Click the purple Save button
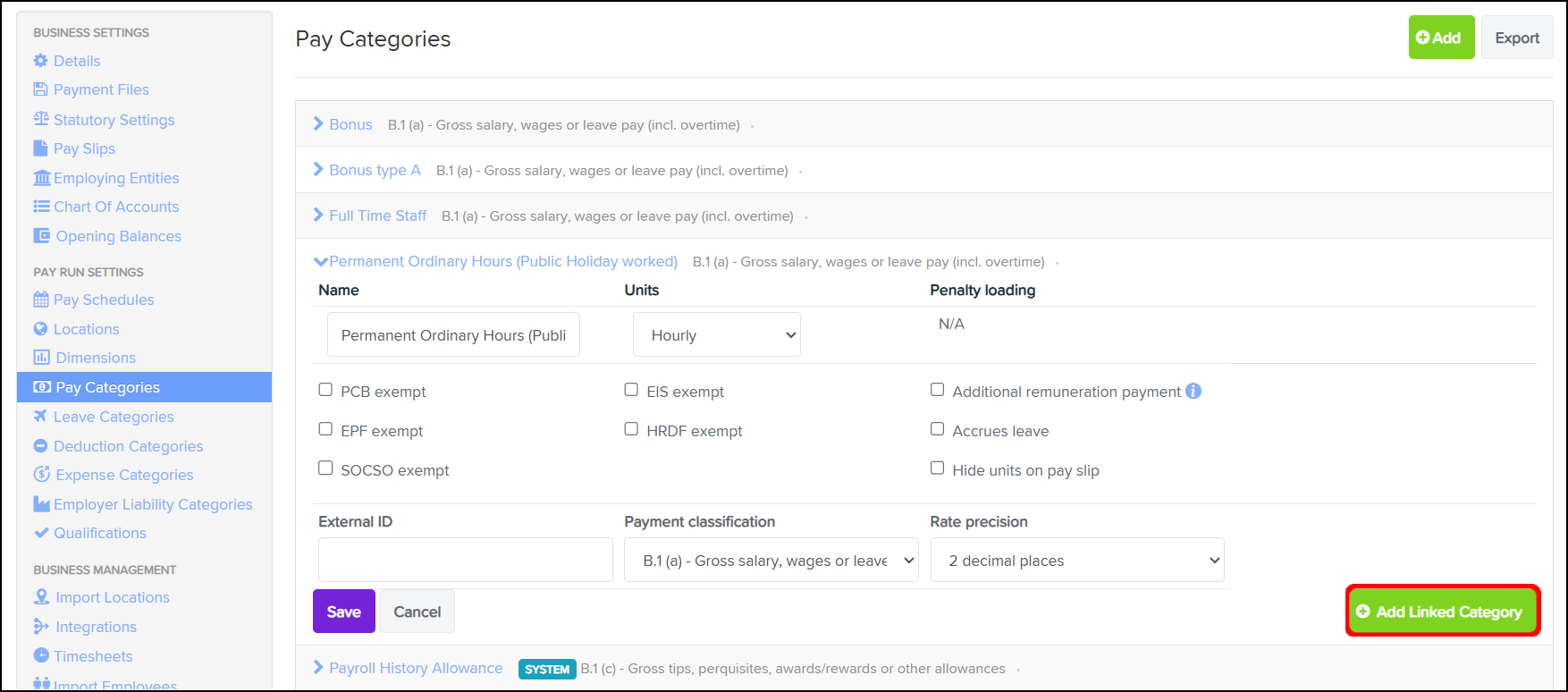1568x692 pixels. click(x=344, y=612)
